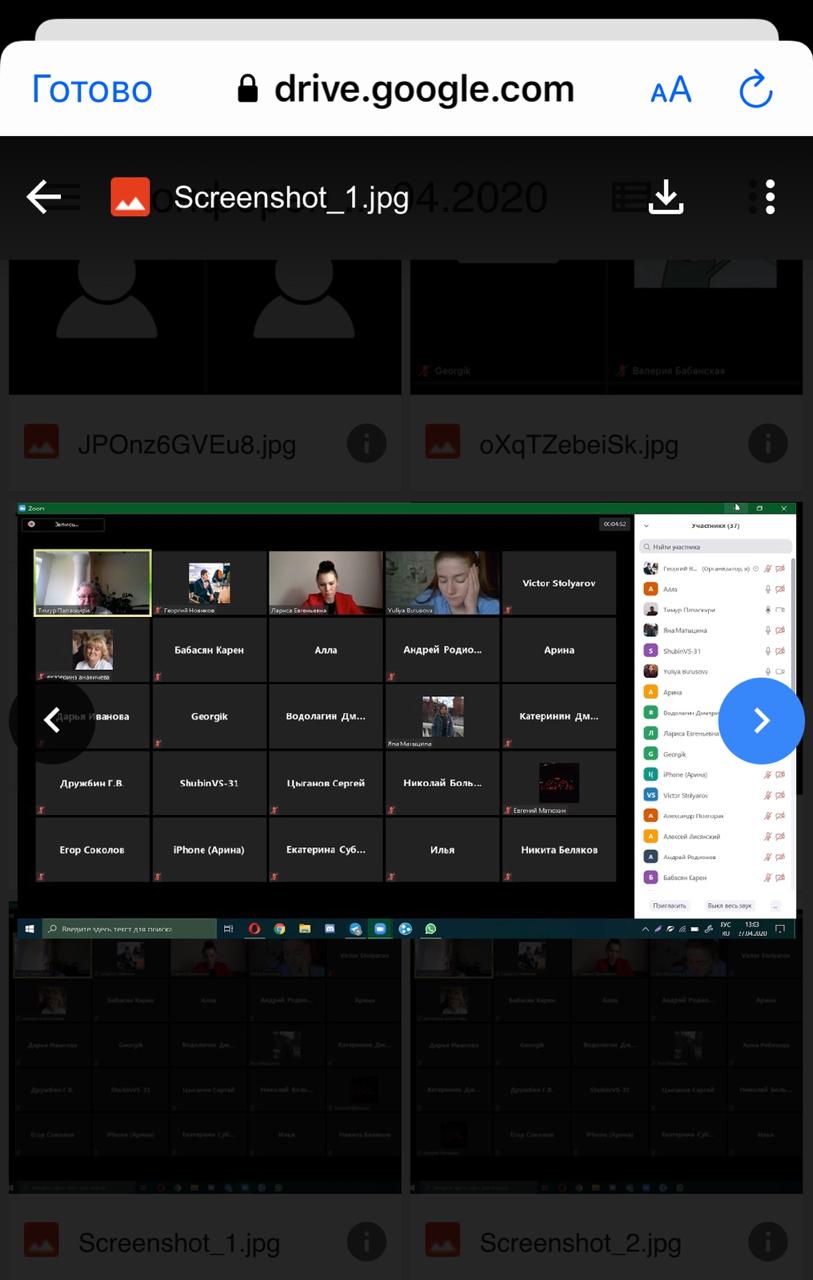
Task: Go back with the white arrow icon
Action: click(x=44, y=197)
